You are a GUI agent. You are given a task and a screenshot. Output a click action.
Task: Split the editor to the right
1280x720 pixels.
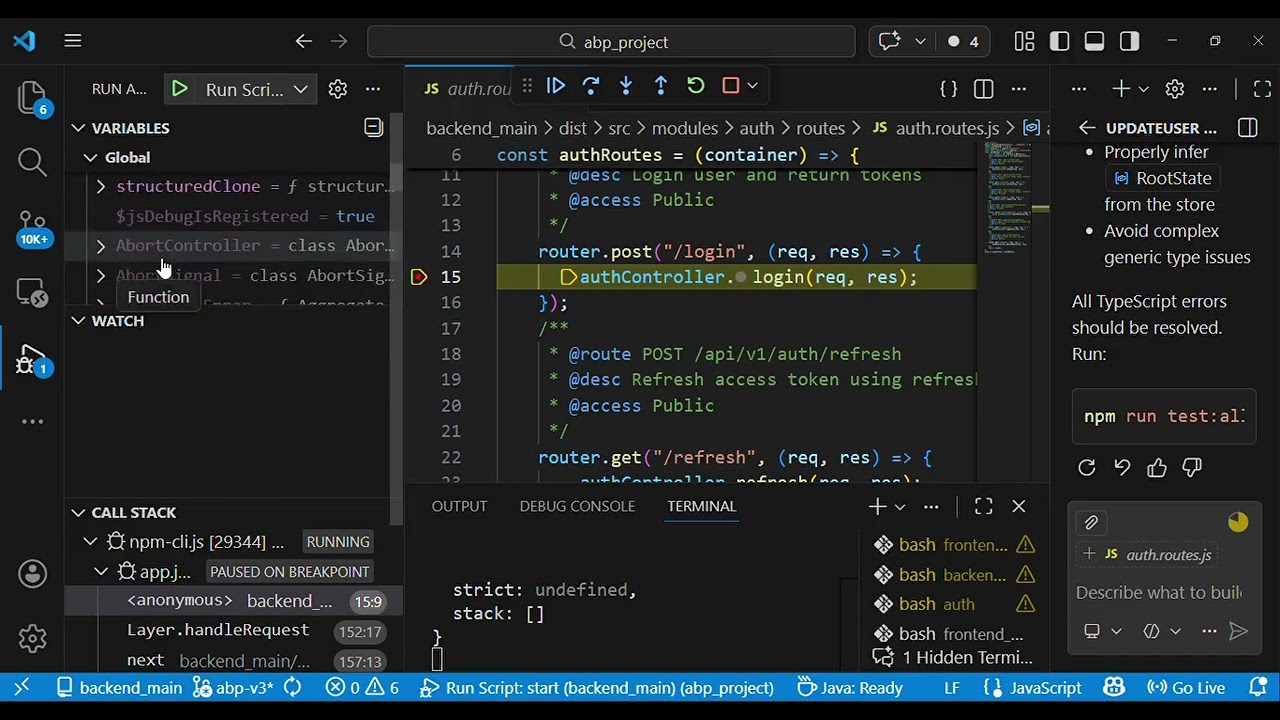coord(984,89)
